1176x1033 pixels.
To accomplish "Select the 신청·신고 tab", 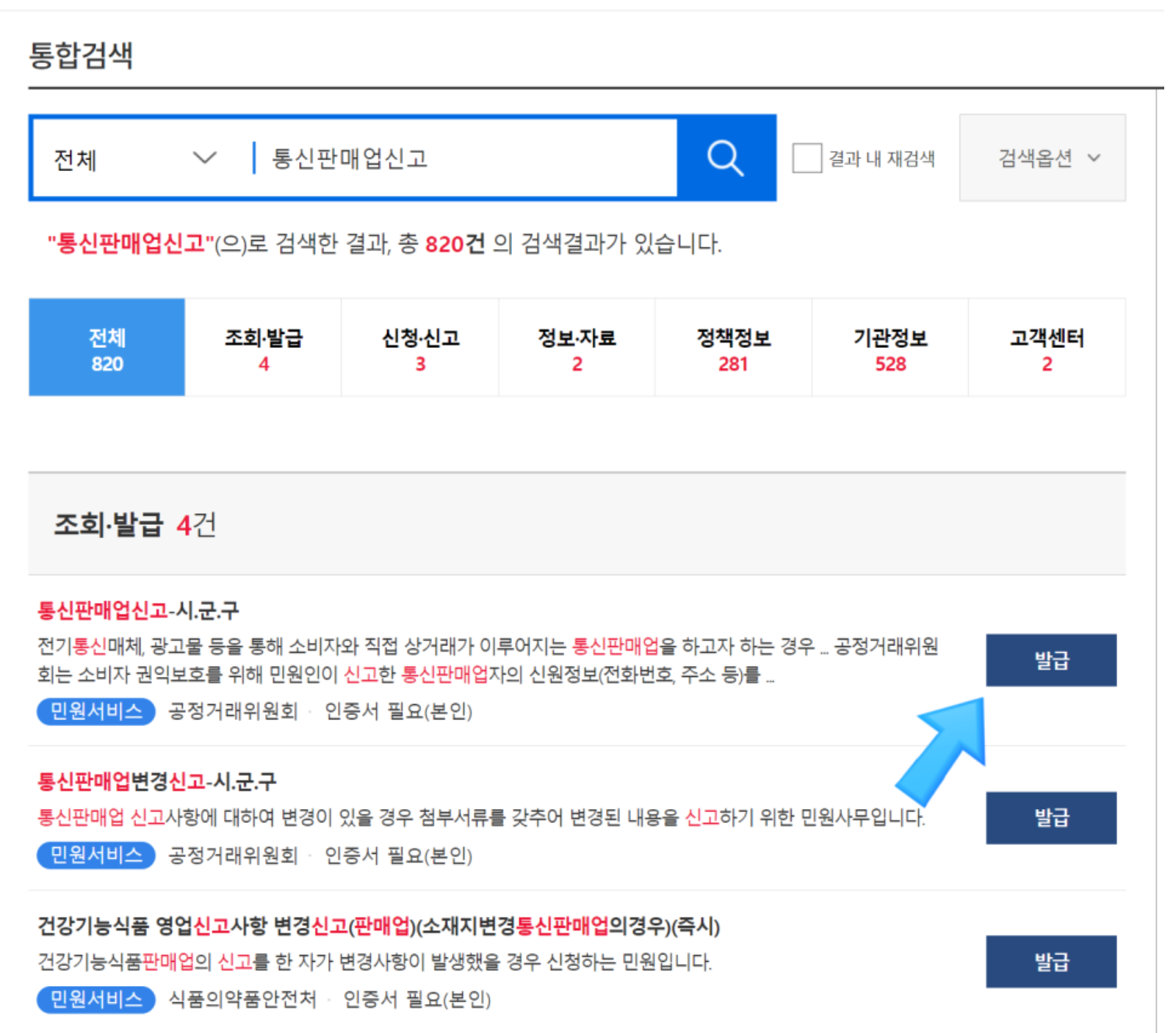I will pyautogui.click(x=419, y=347).
